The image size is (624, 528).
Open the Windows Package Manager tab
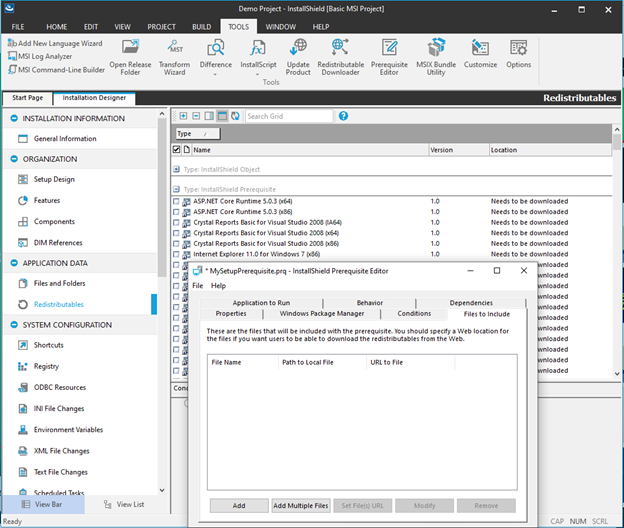(322, 314)
